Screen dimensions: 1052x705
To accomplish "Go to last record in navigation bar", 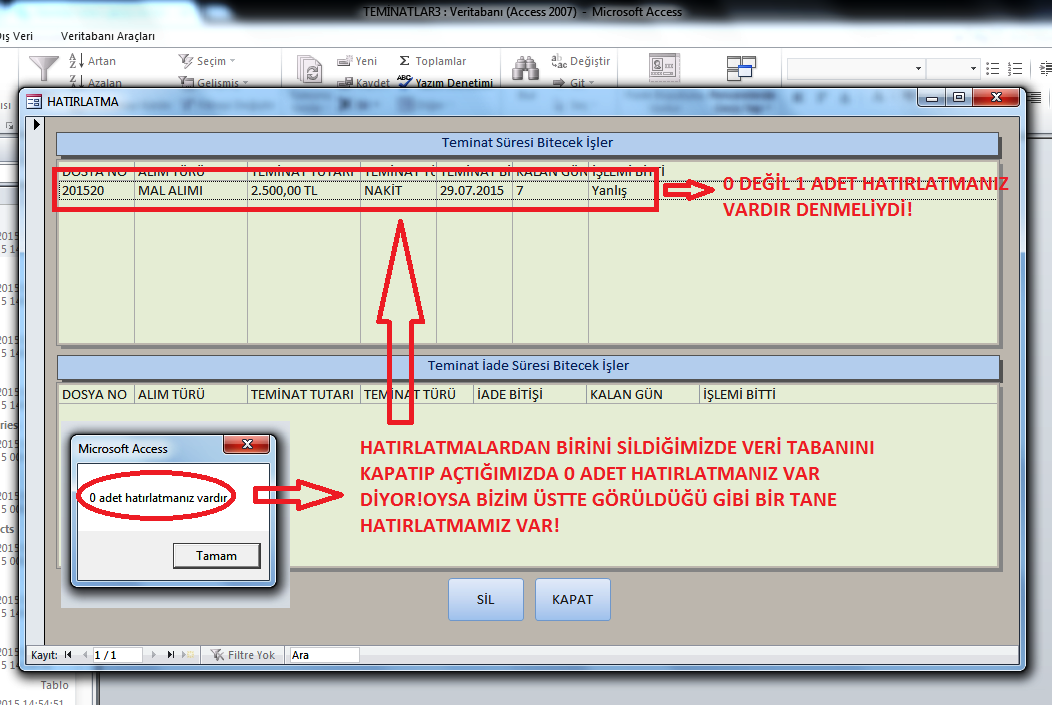I will click(171, 655).
